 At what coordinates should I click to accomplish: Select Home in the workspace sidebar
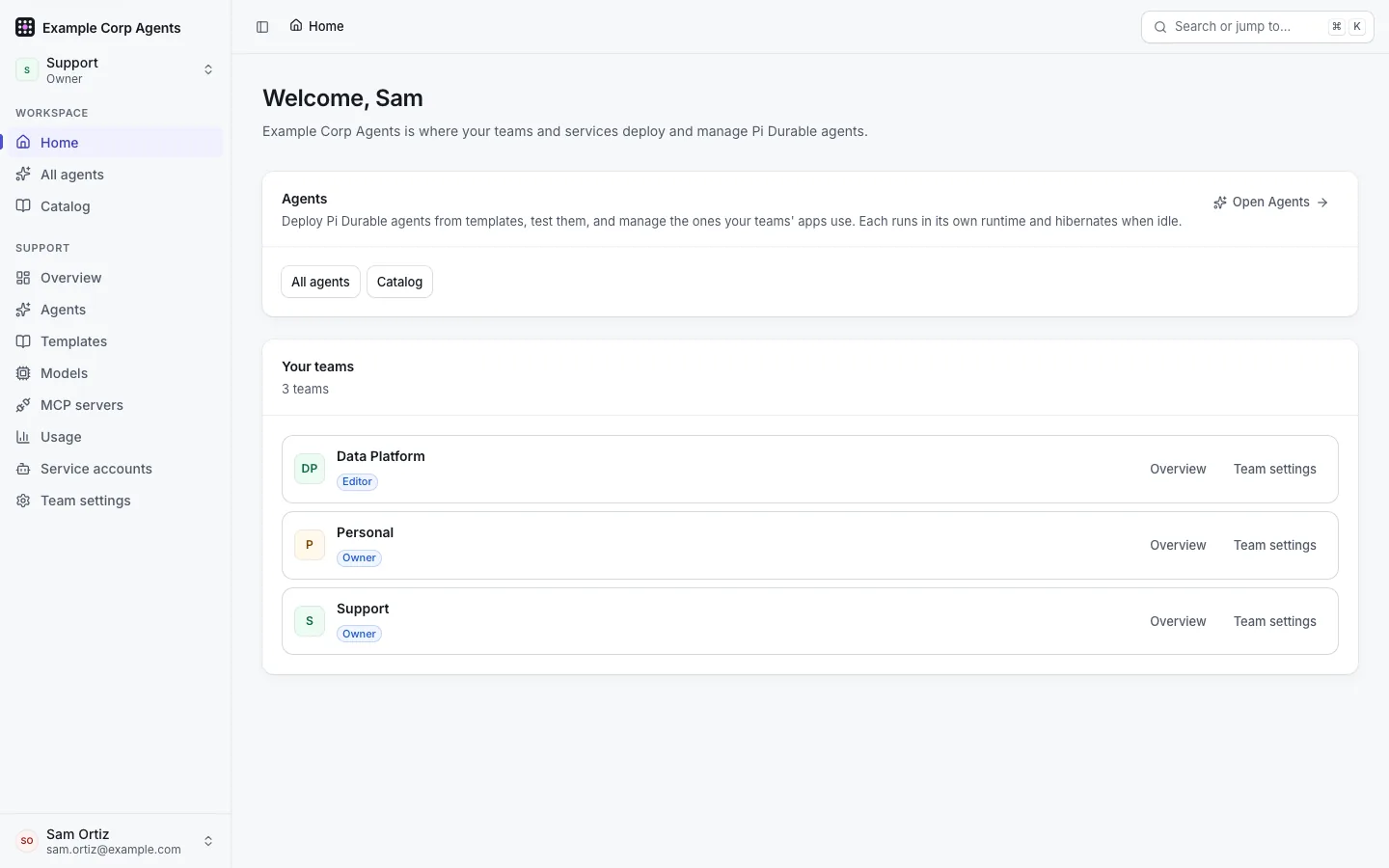point(116,142)
